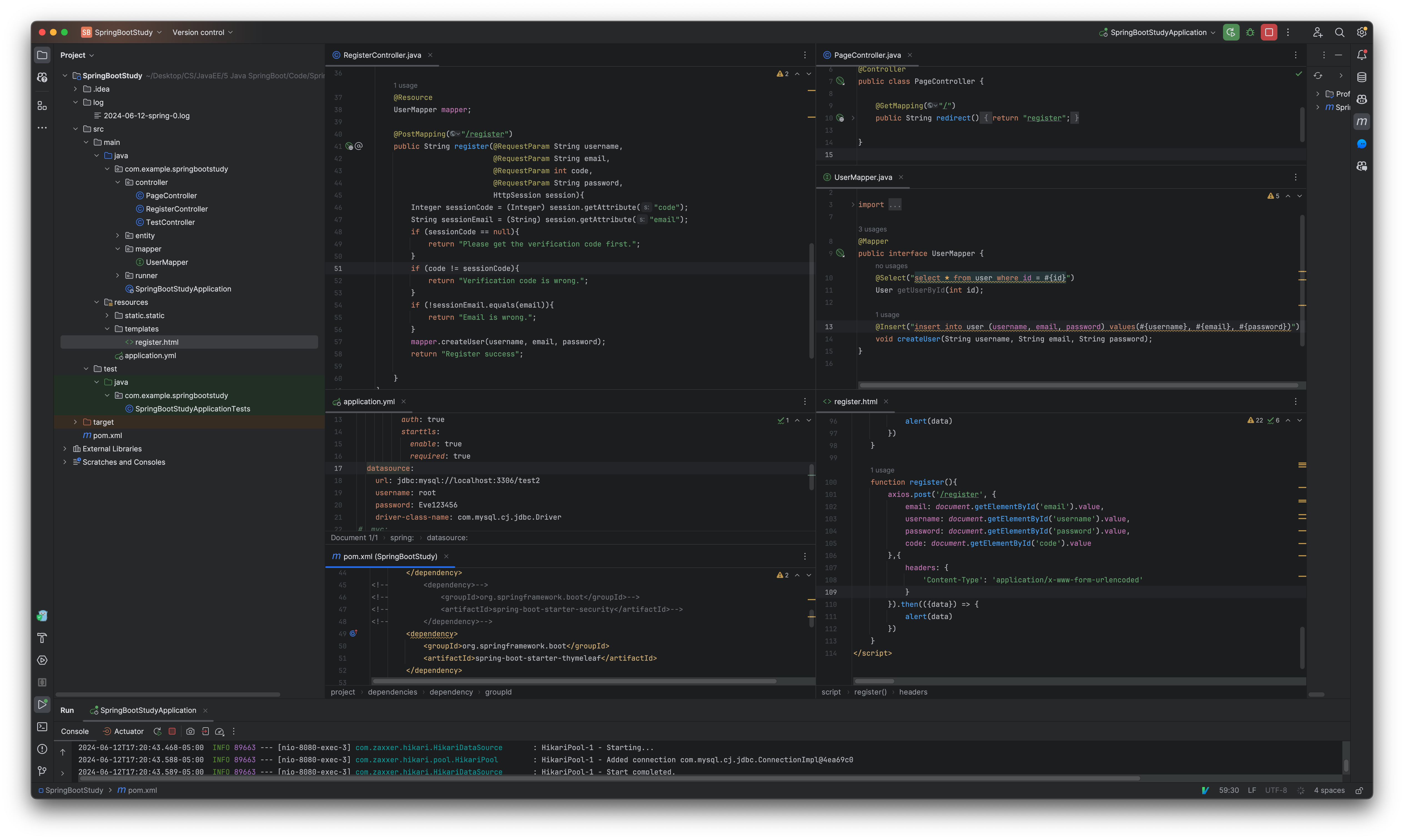Viewport: 1404px width, 840px height.
Task: Rerun application in Run panel toolbar
Action: (157, 731)
